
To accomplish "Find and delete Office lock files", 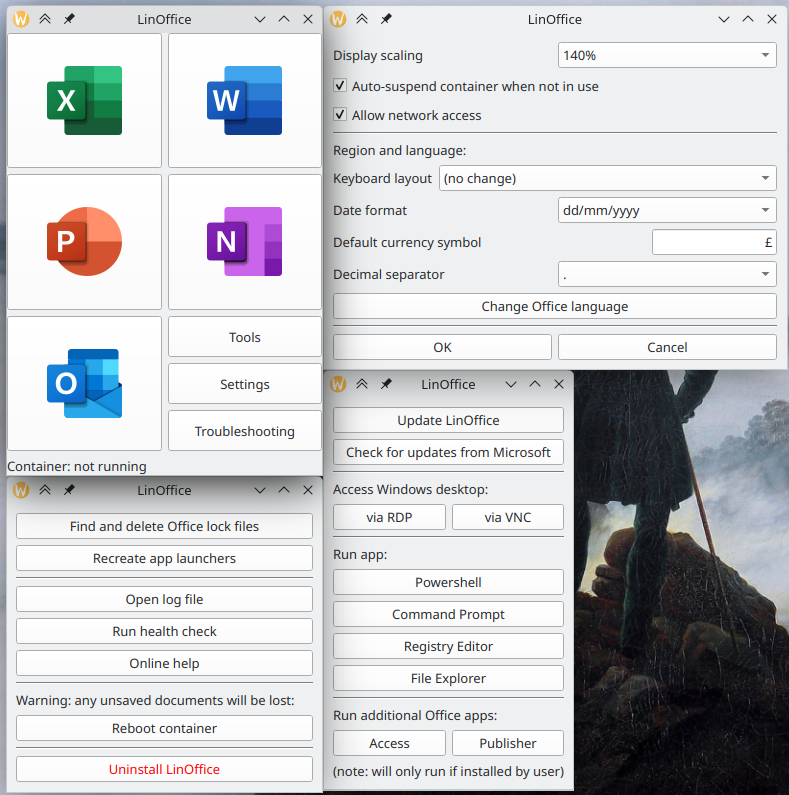I will tap(164, 526).
